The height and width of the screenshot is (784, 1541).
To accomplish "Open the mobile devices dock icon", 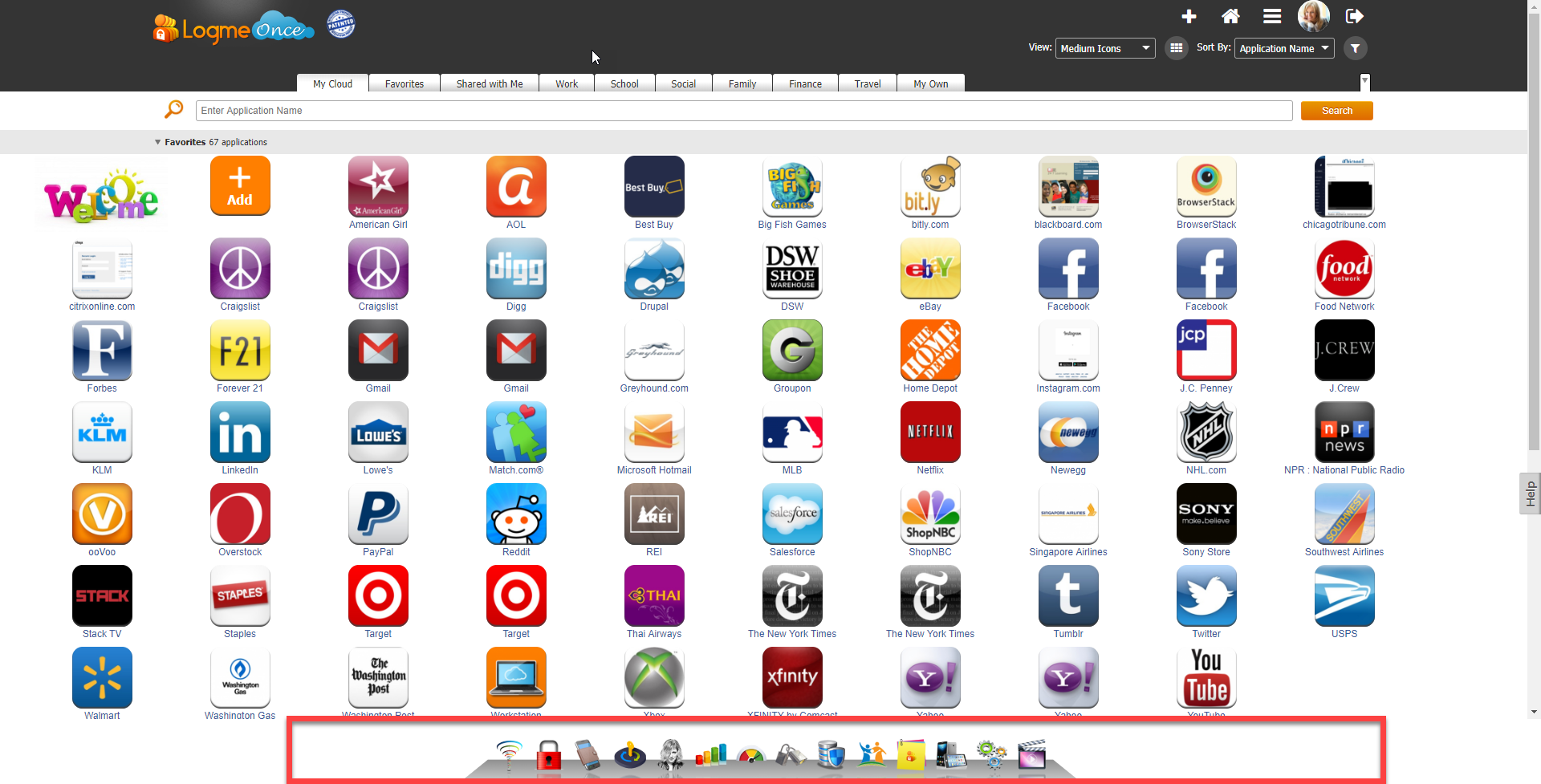I will point(951,755).
